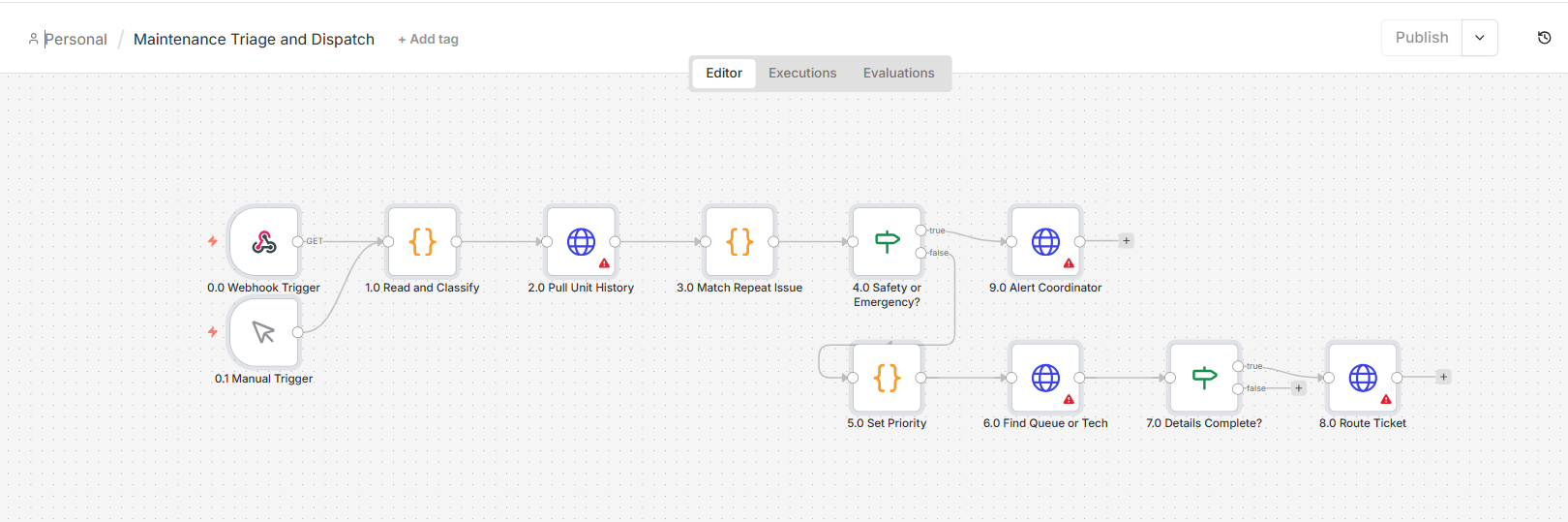1568x522 pixels.
Task: Select the 7.0 Details Complete? IF node
Action: pyautogui.click(x=1204, y=378)
